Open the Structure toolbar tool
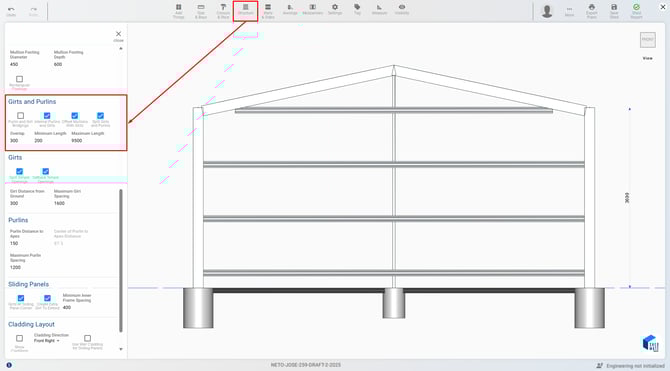 246,10
